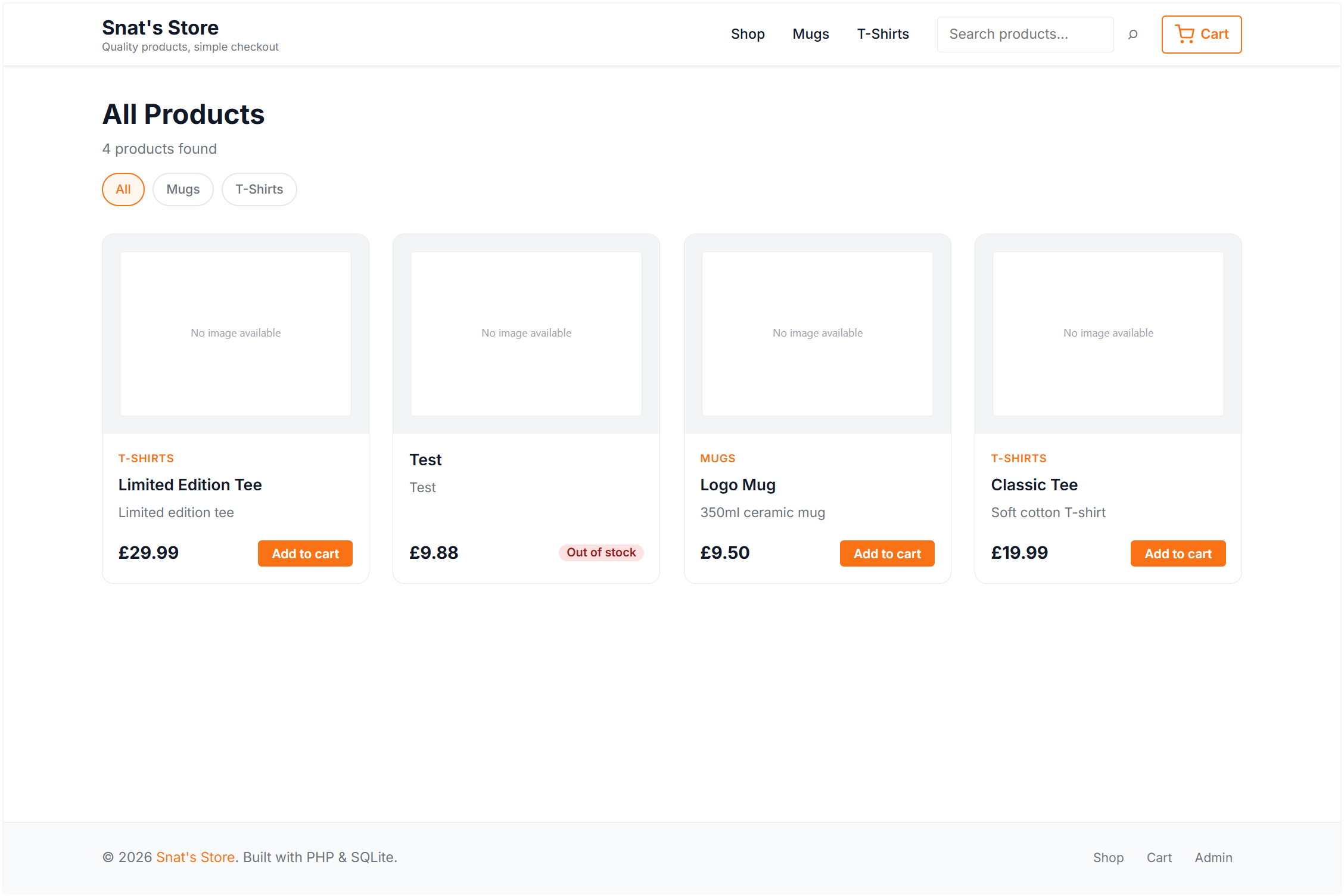
Task: Filter products by T-Shirts pill
Action: tap(259, 189)
